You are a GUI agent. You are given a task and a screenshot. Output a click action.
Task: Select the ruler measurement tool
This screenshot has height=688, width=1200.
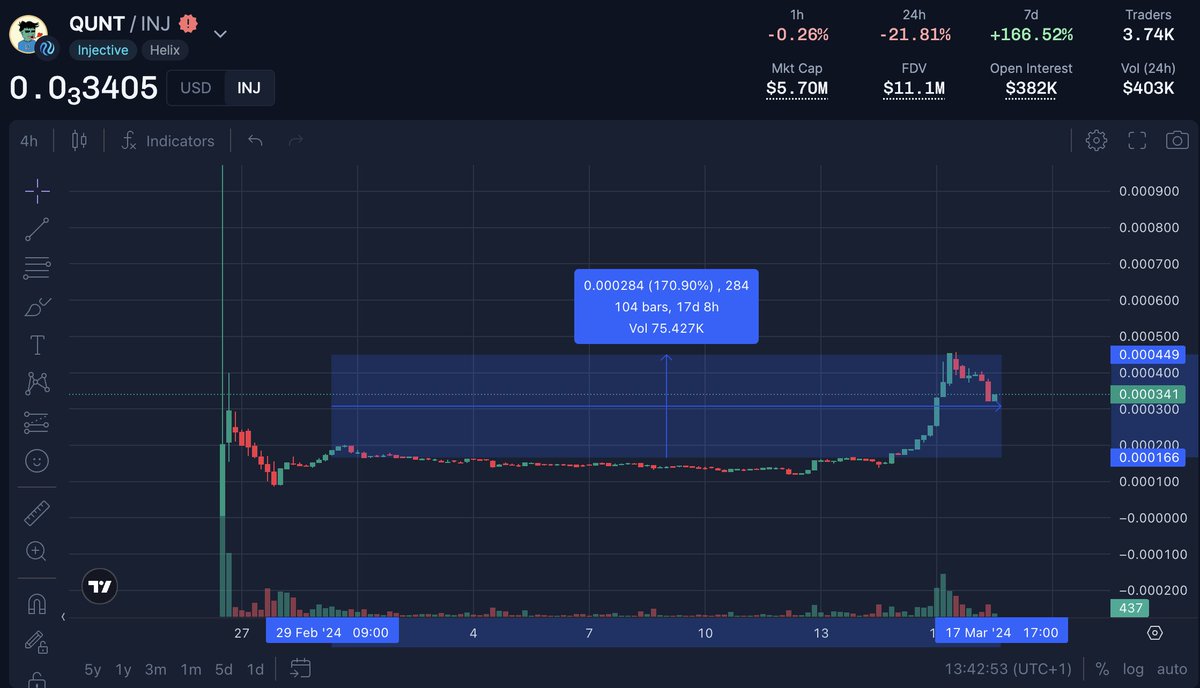(x=36, y=512)
